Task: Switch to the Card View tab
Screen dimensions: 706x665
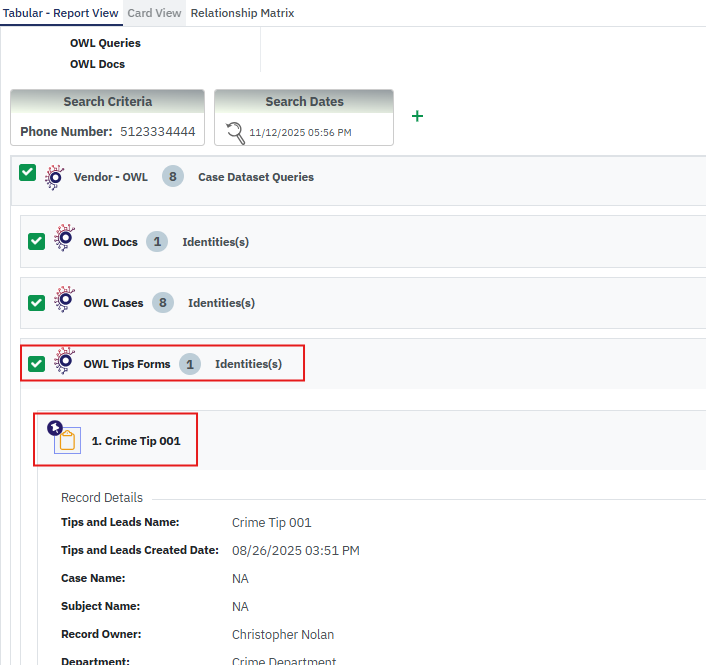Action: 154,13
